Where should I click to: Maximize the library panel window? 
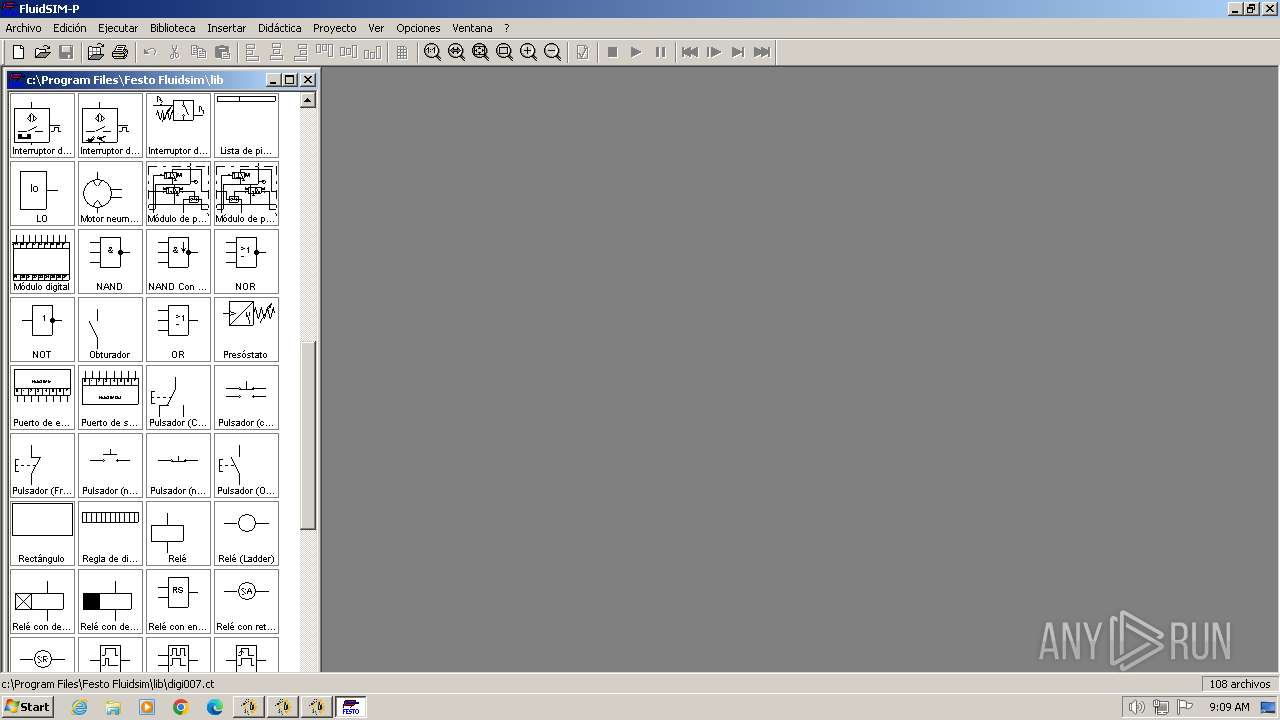[x=290, y=80]
